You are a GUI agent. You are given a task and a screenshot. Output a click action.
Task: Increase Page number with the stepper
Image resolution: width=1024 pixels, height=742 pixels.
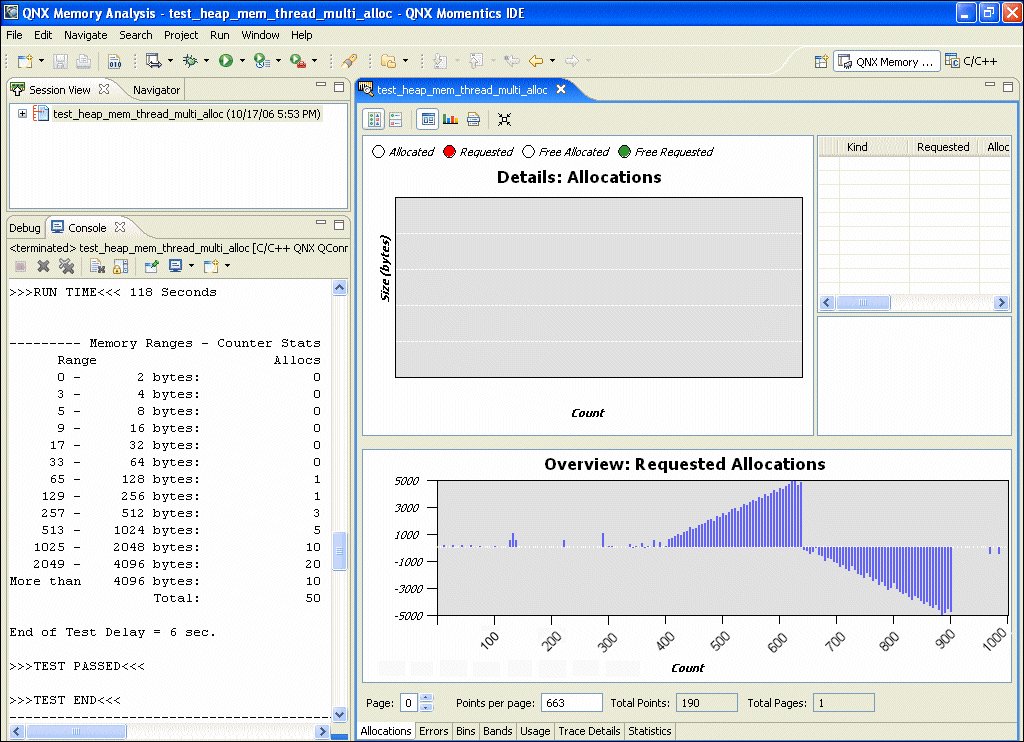pos(427,698)
